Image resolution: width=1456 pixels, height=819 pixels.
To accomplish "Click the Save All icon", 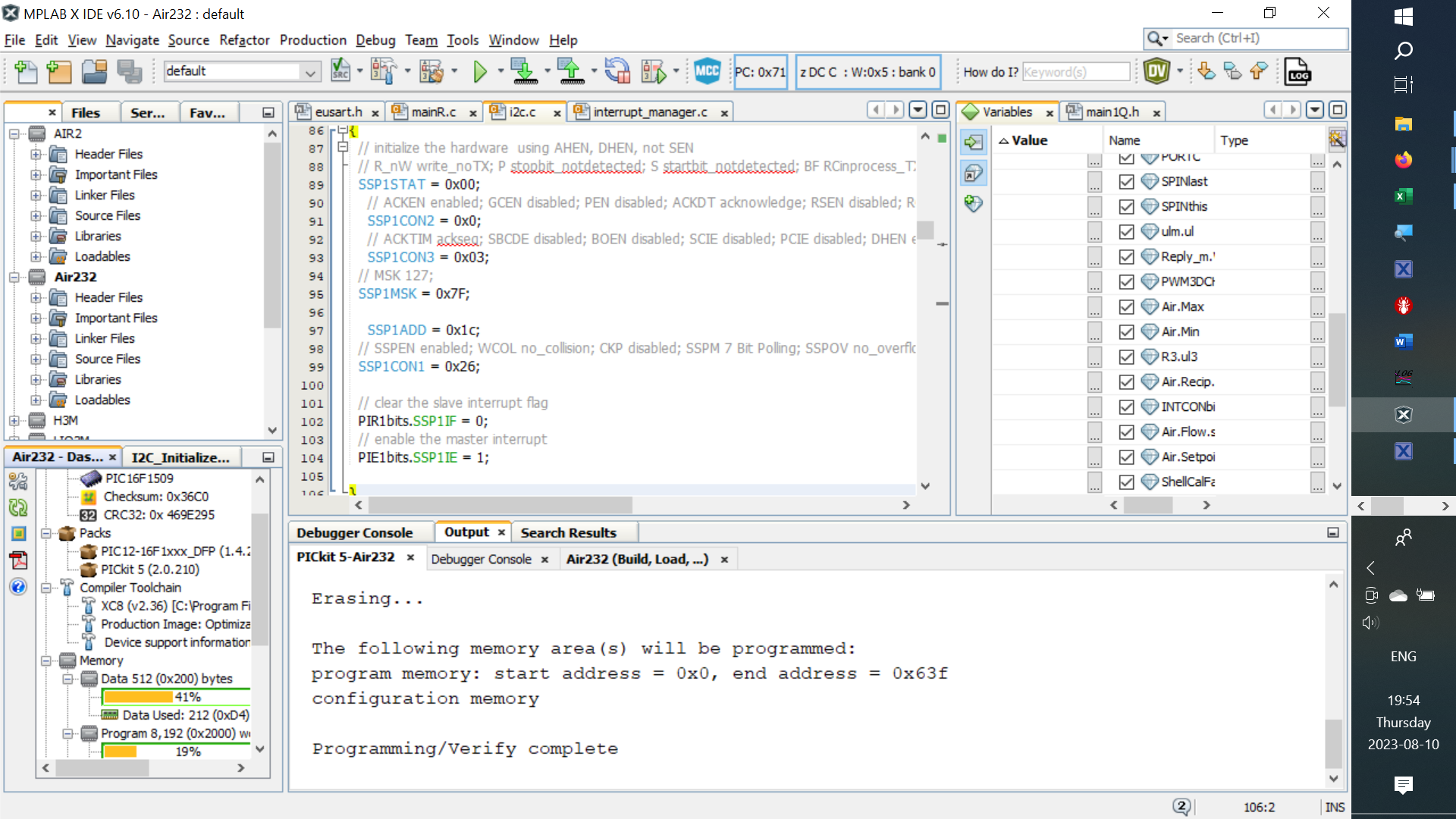I will click(130, 71).
